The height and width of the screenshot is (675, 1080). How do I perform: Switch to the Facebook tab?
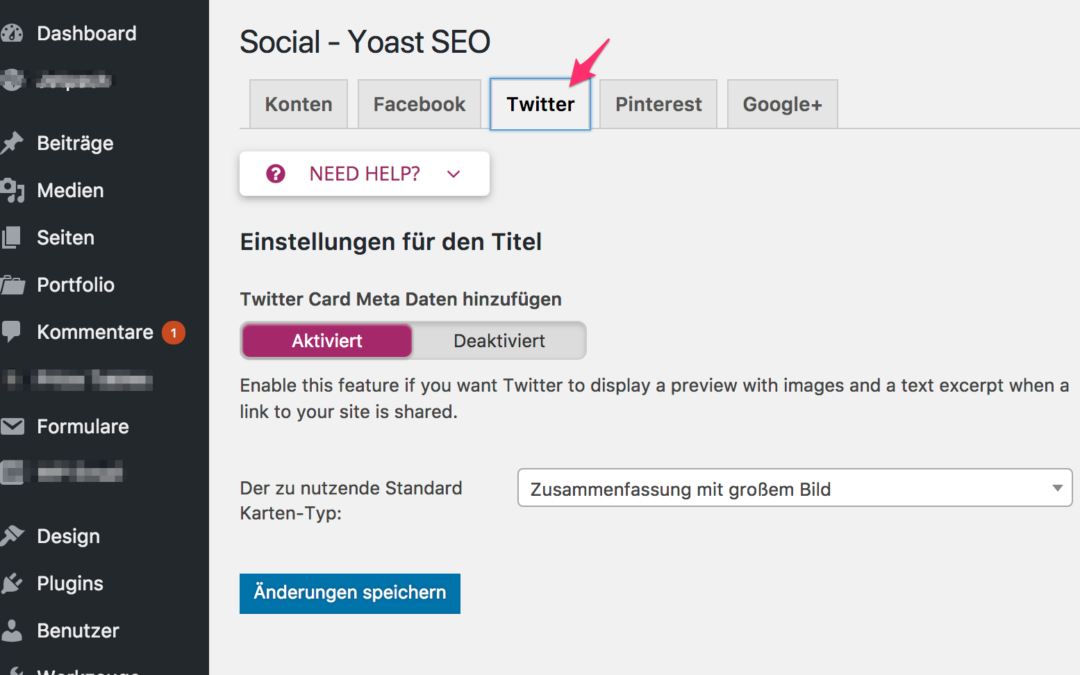coord(419,105)
